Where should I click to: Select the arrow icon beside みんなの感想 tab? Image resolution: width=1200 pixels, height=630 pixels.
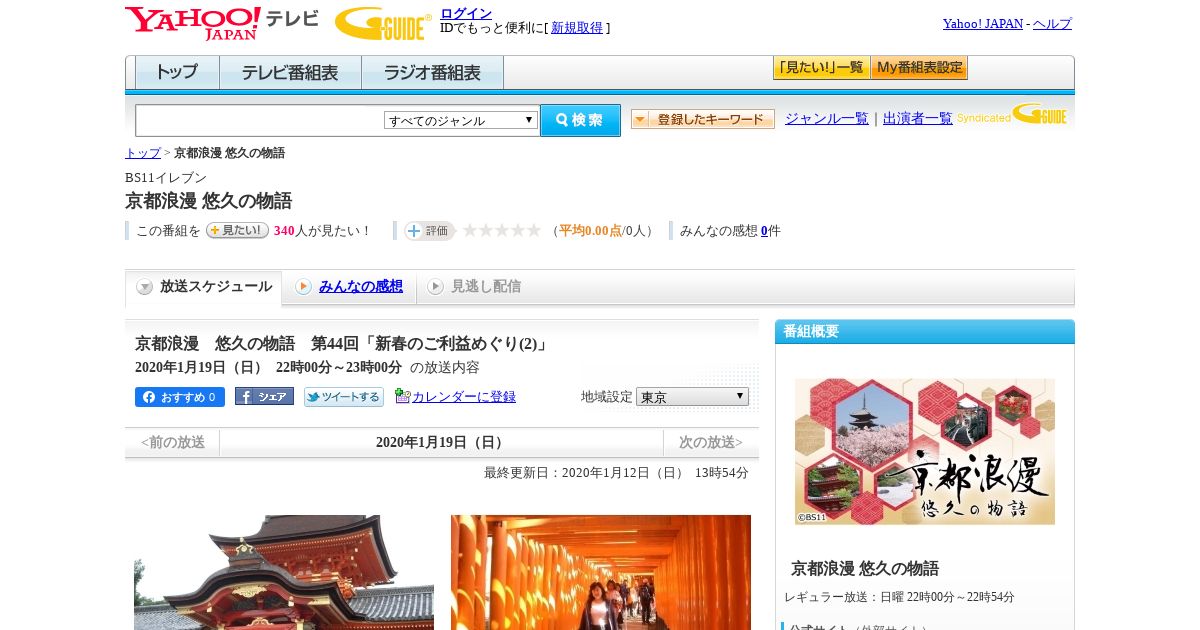[303, 287]
